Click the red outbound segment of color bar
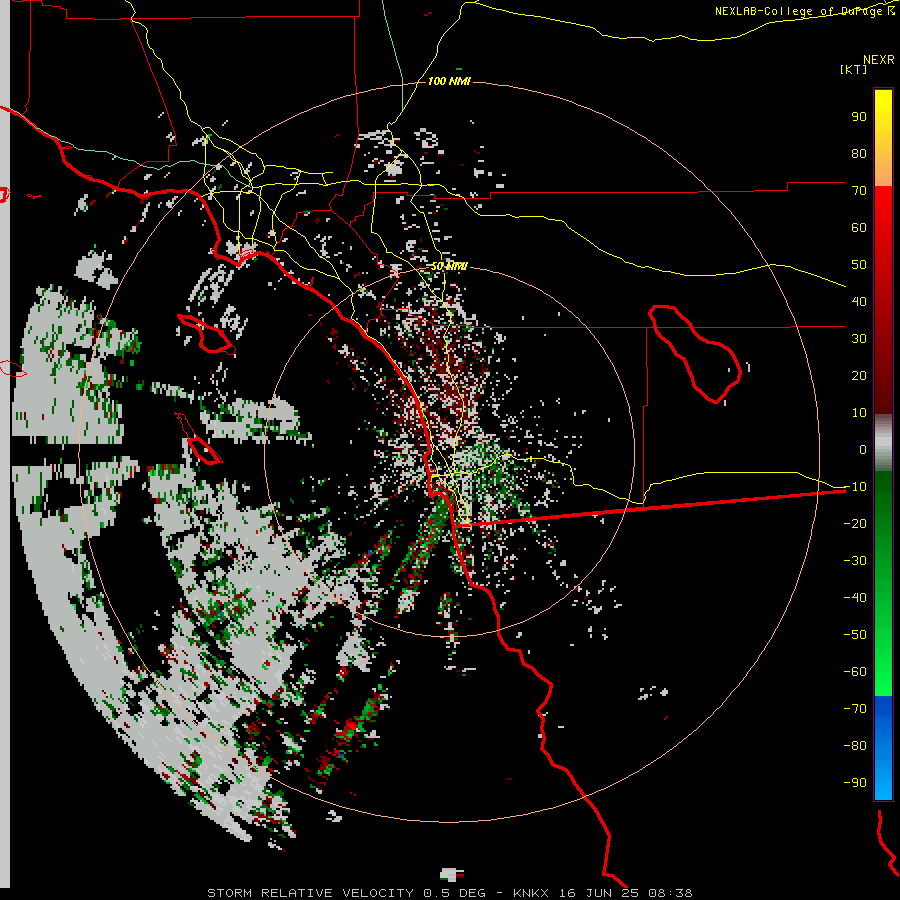Image resolution: width=900 pixels, height=900 pixels. [883, 300]
